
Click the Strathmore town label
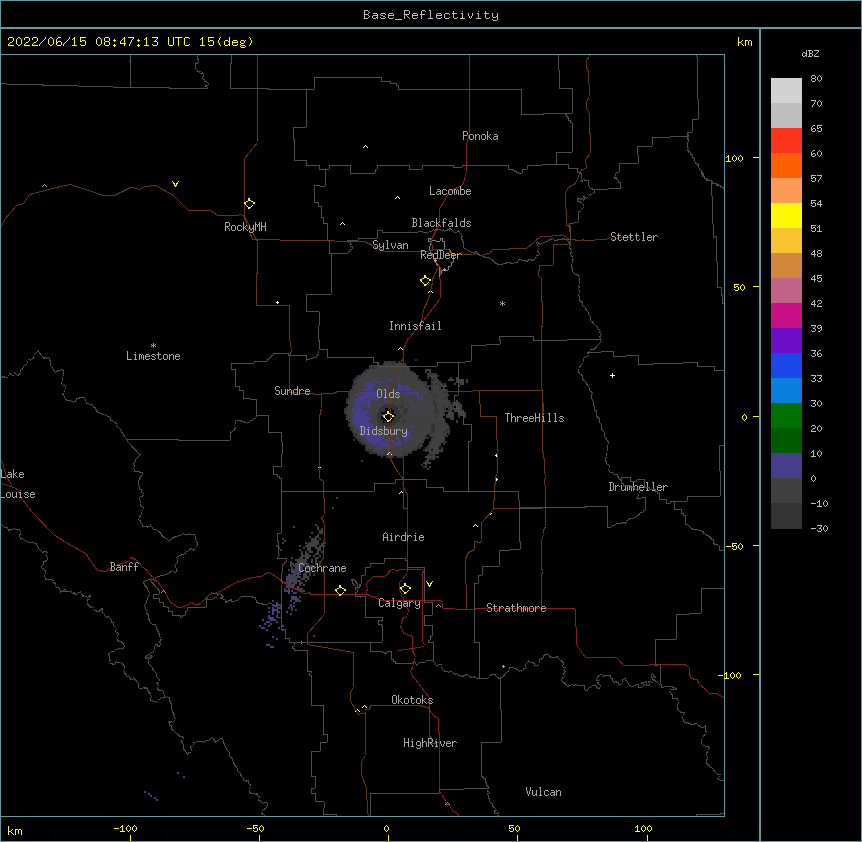[x=516, y=608]
